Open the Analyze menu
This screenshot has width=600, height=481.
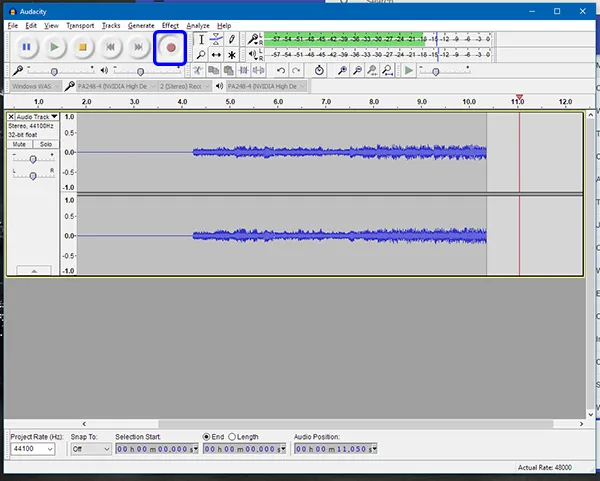tap(198, 26)
